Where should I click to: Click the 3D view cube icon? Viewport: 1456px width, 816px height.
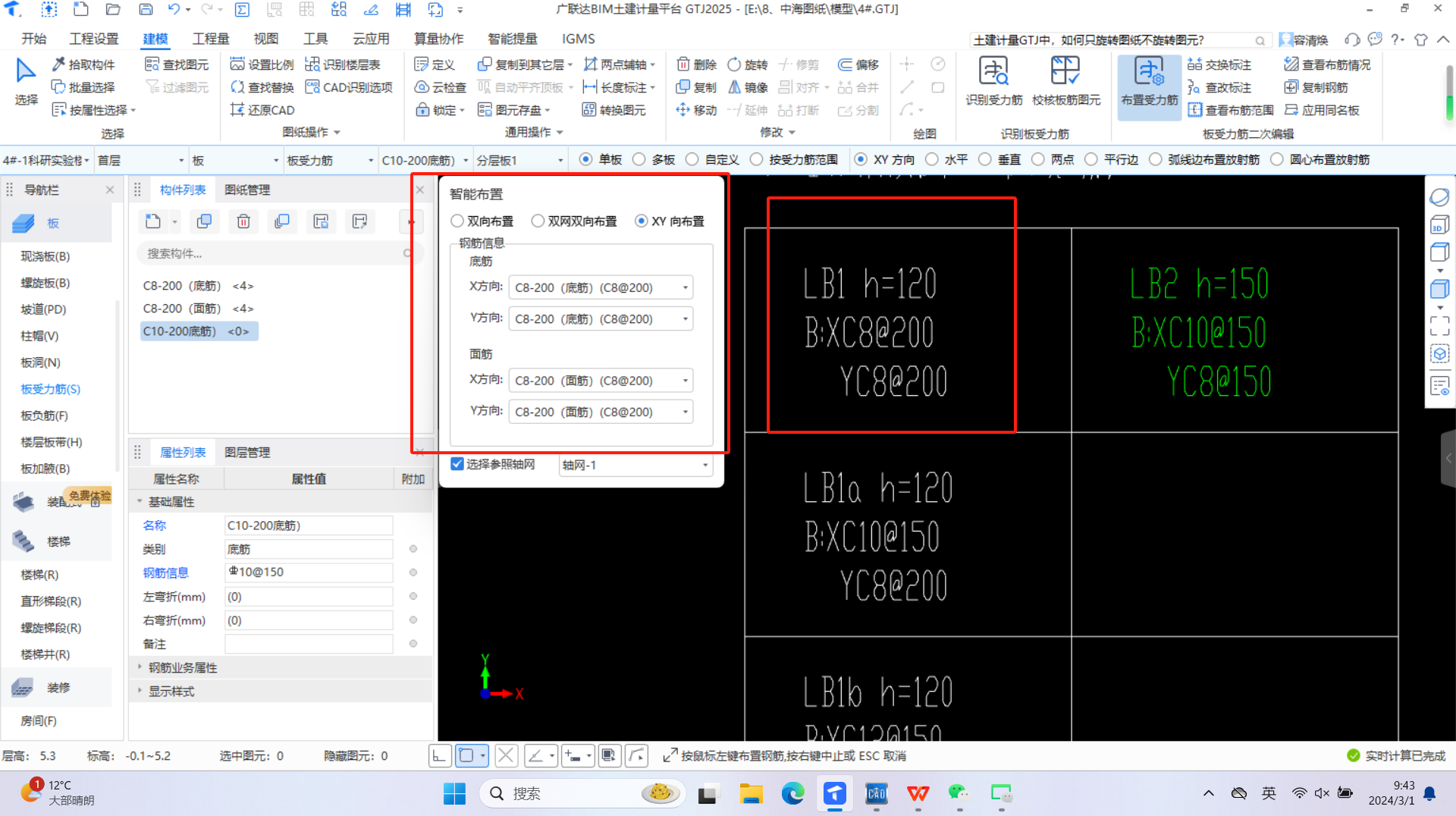[x=1439, y=225]
